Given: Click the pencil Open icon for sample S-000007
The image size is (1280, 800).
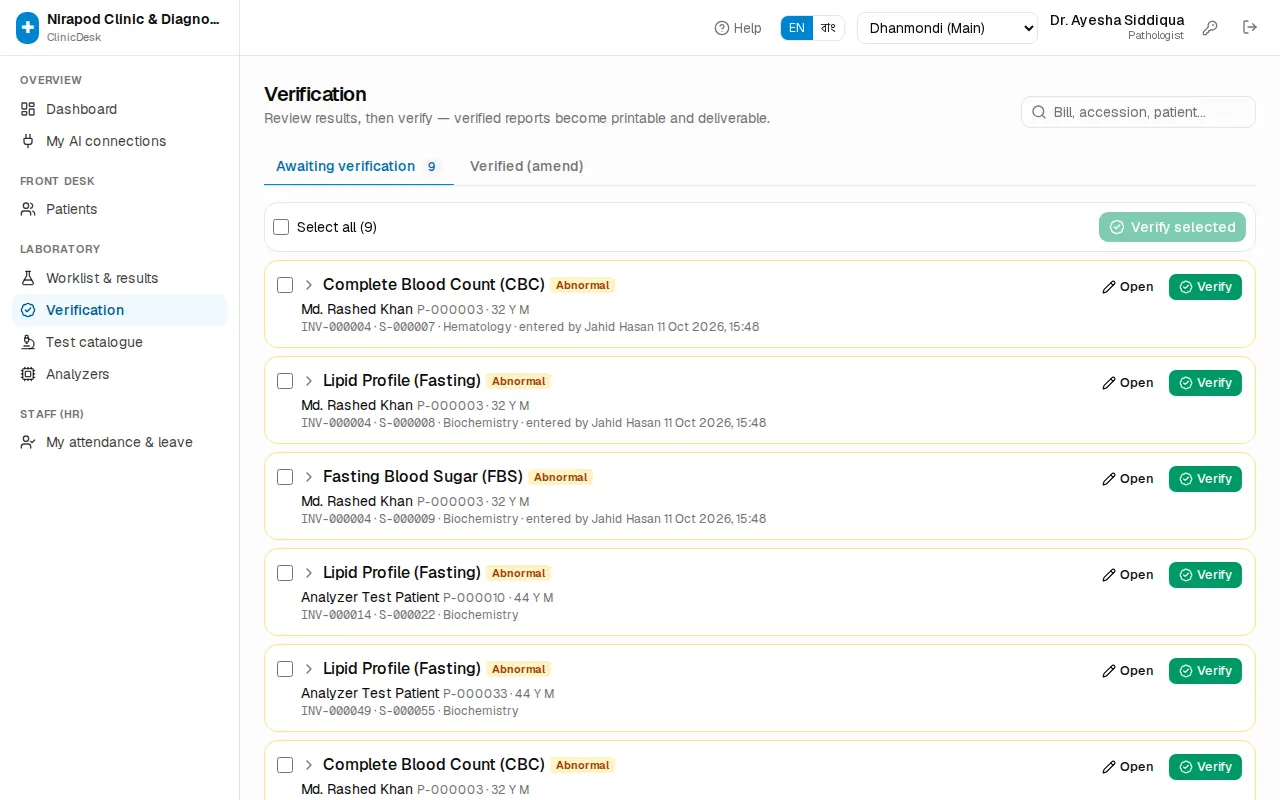Looking at the screenshot, I should click(x=1109, y=287).
